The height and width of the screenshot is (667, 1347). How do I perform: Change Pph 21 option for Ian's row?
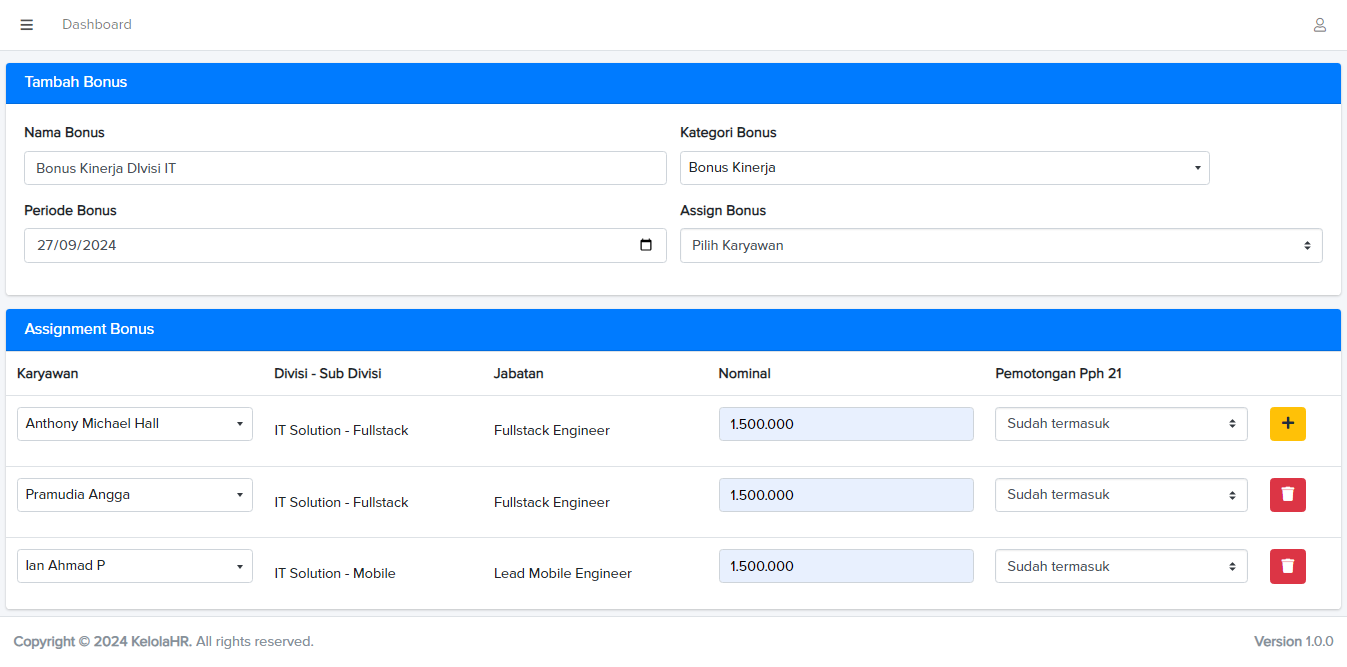(x=1120, y=566)
